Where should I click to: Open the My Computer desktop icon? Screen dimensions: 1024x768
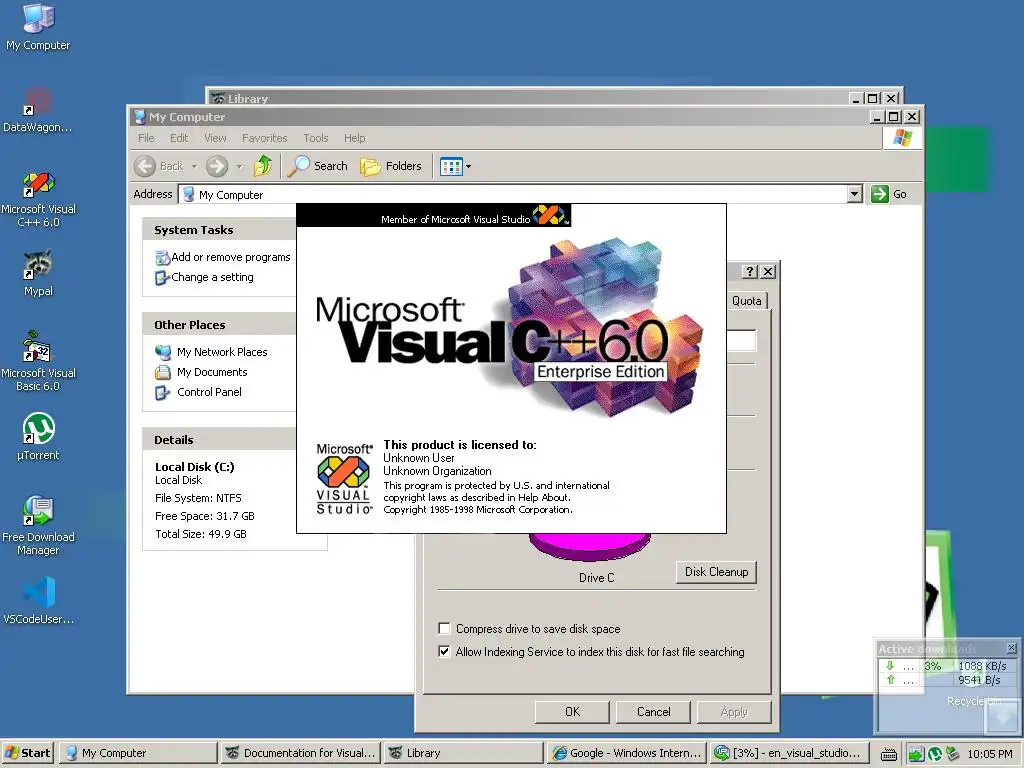pos(38,27)
